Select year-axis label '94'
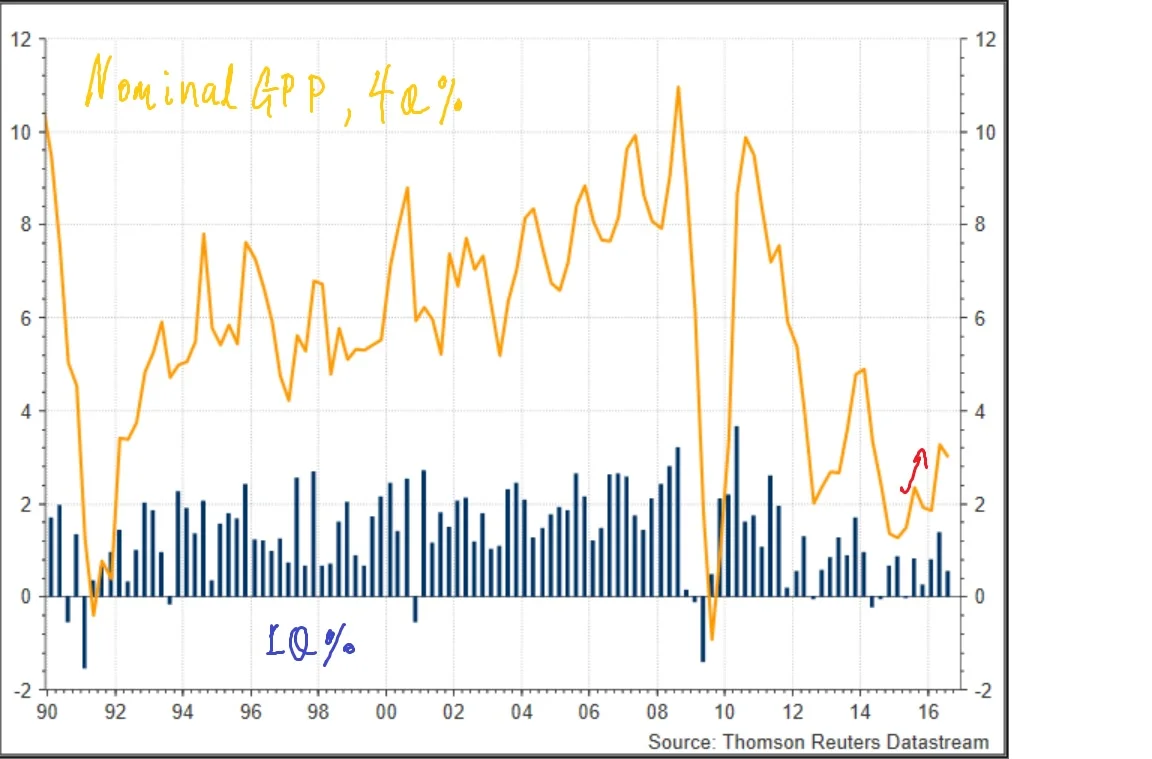 pos(183,711)
